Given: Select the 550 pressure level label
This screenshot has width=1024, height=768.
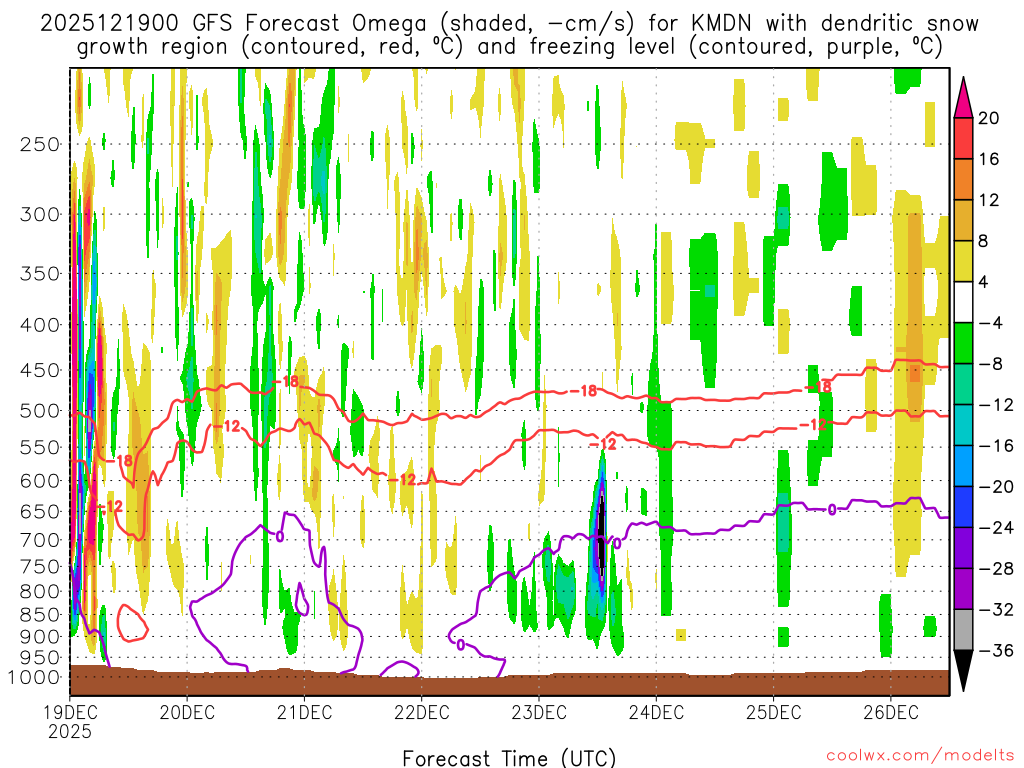Looking at the screenshot, I should point(40,447).
